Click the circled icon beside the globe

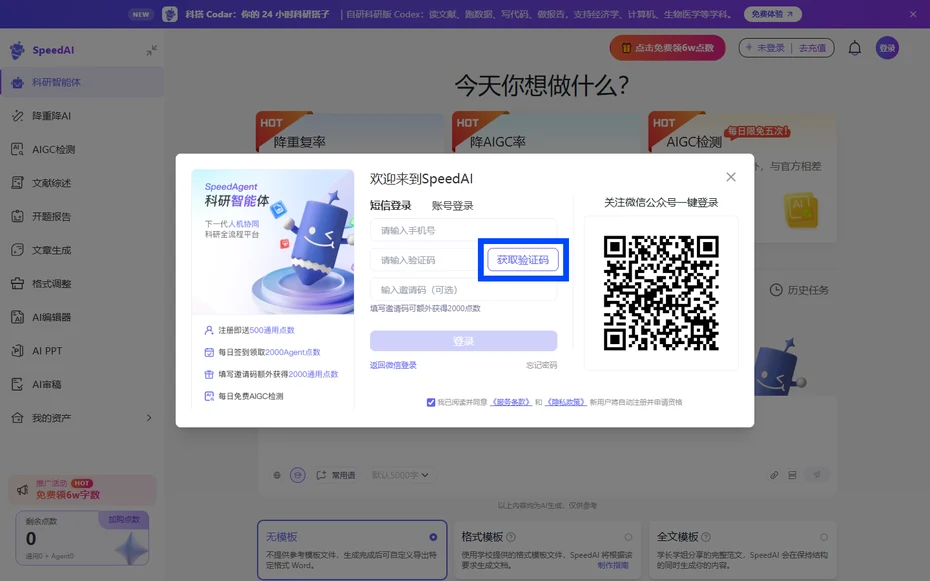[298, 475]
